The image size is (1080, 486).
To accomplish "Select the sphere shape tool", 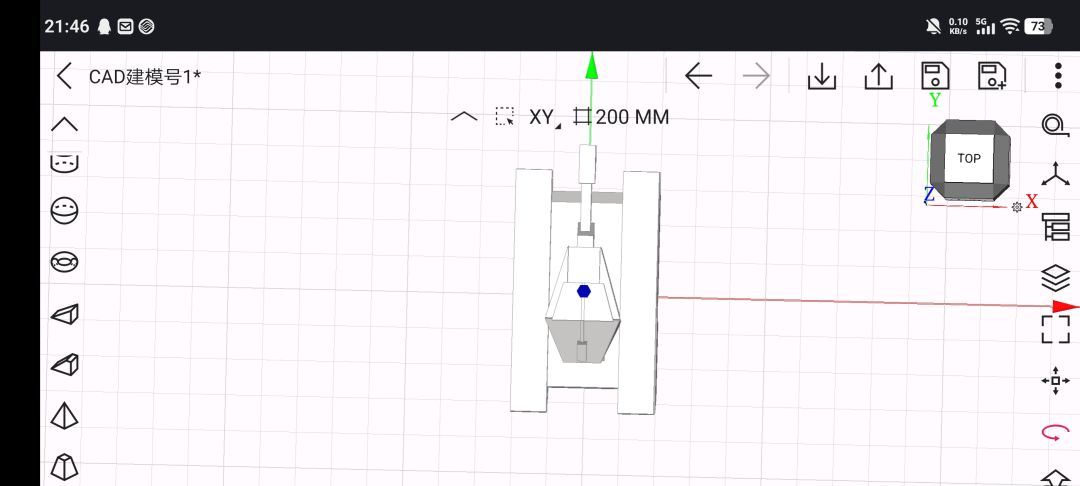I will [x=65, y=210].
